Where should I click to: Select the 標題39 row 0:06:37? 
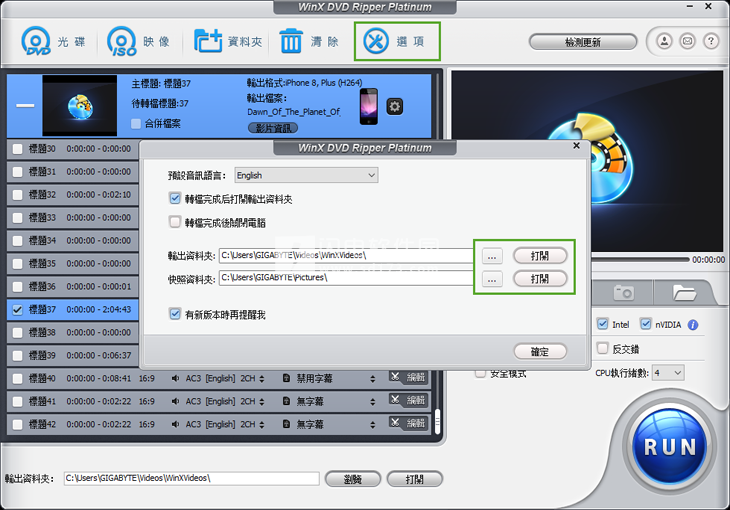coord(73,355)
